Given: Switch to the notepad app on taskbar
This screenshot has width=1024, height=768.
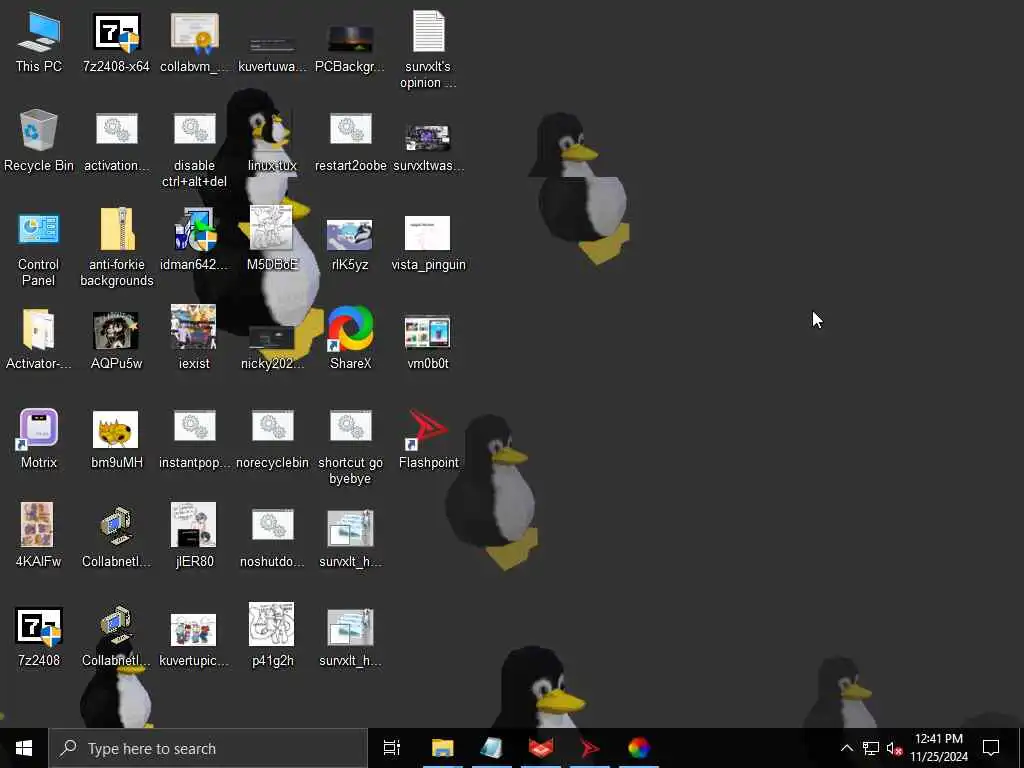Looking at the screenshot, I should coord(492,748).
